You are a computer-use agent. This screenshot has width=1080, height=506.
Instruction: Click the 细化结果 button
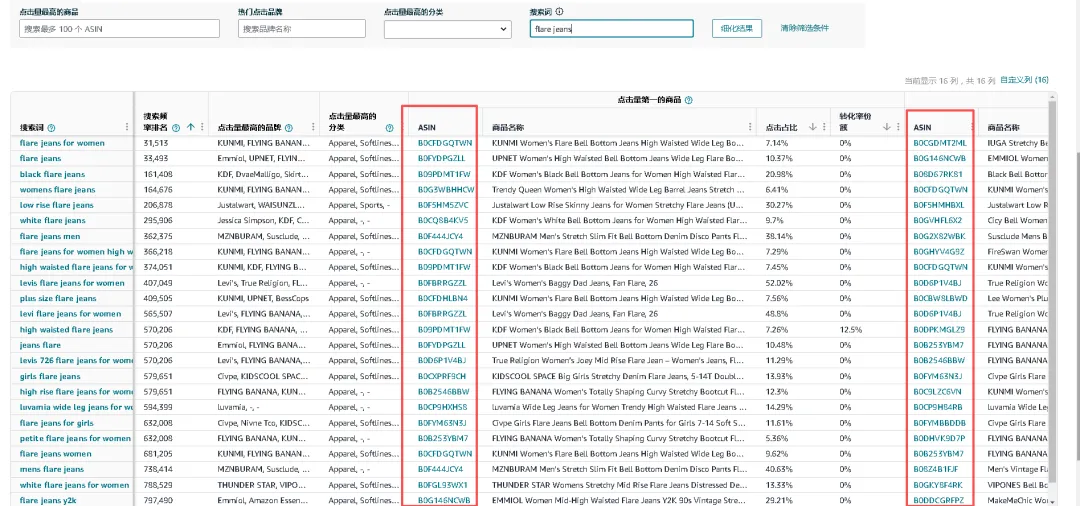coord(737,28)
